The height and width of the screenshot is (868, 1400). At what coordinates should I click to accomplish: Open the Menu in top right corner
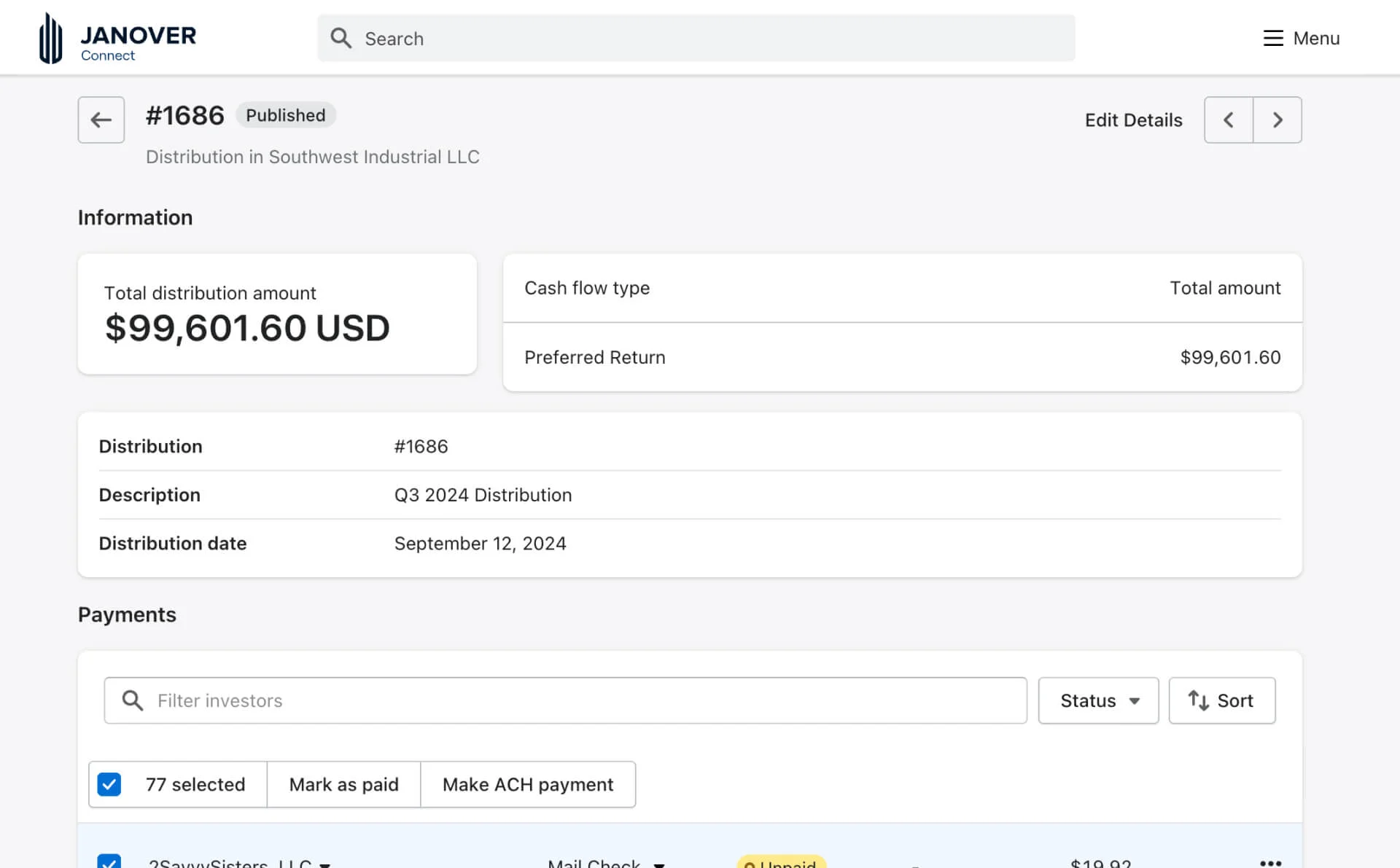(x=1302, y=38)
